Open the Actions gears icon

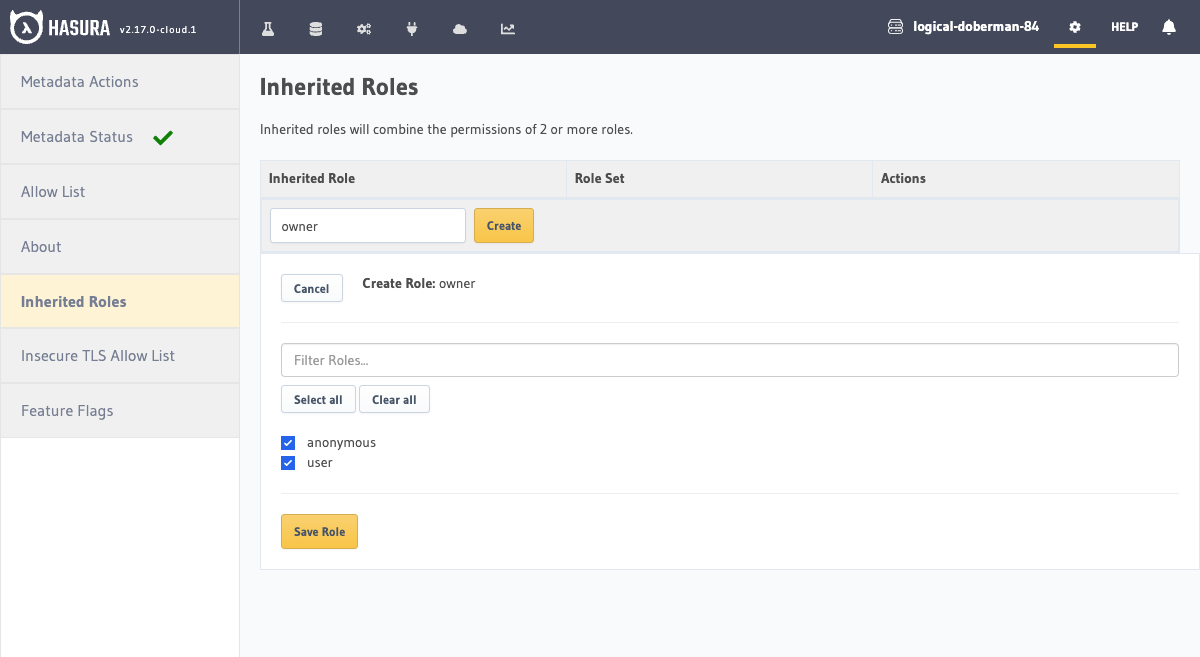(x=364, y=28)
